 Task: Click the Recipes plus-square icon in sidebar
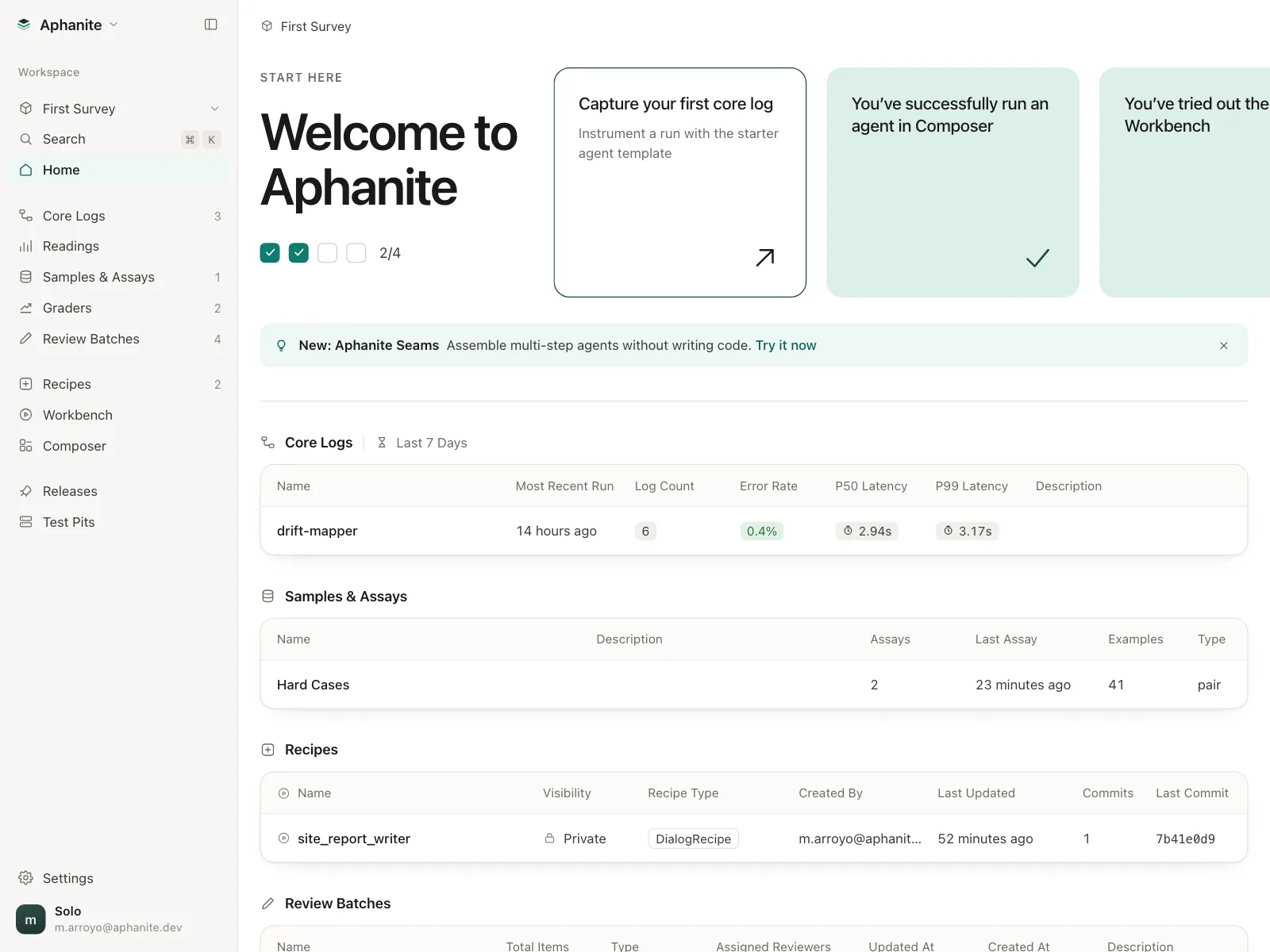[26, 384]
